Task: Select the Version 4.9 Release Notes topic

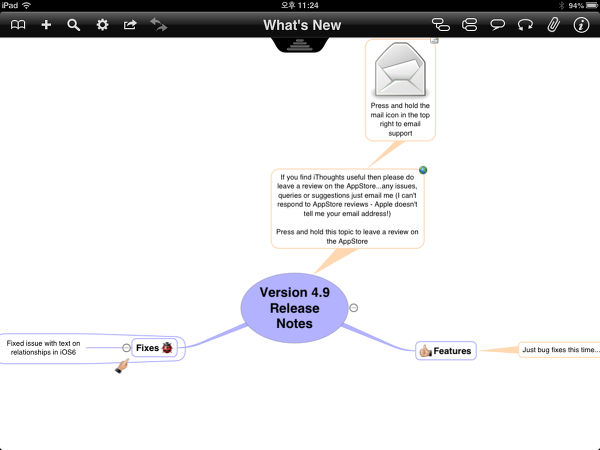Action: coord(294,308)
